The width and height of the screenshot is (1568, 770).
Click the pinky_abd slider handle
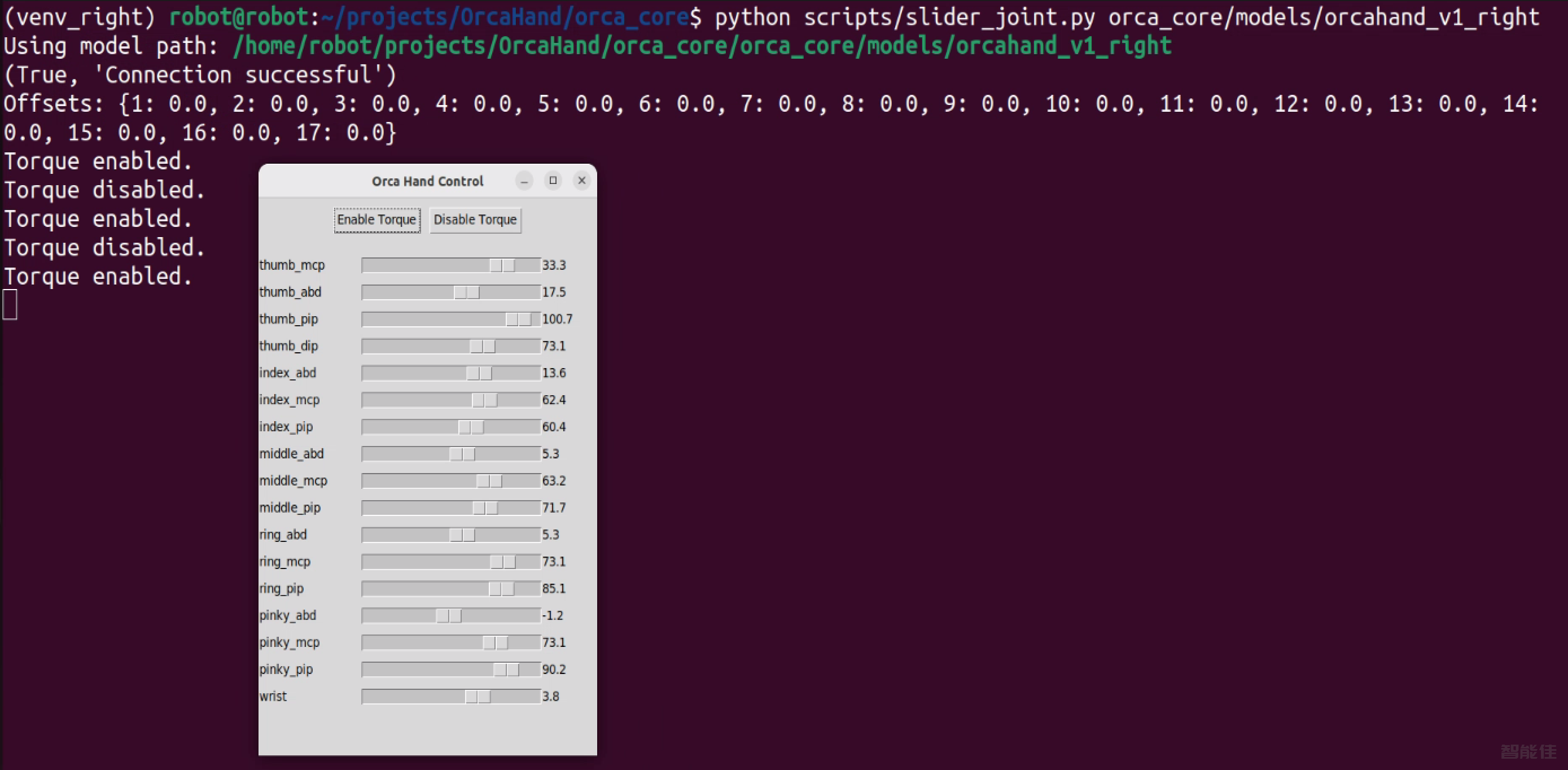click(x=449, y=616)
